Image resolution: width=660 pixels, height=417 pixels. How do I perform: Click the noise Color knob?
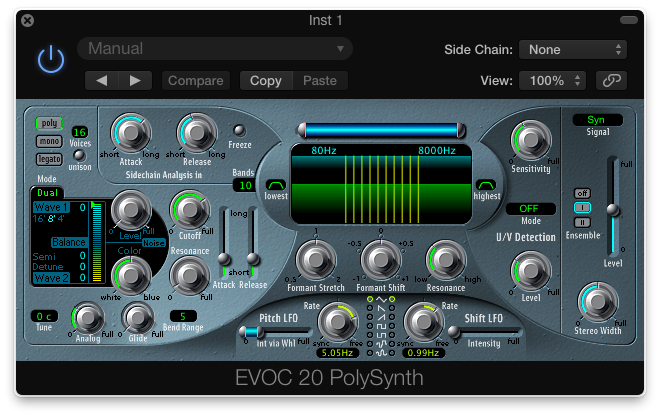(x=131, y=276)
